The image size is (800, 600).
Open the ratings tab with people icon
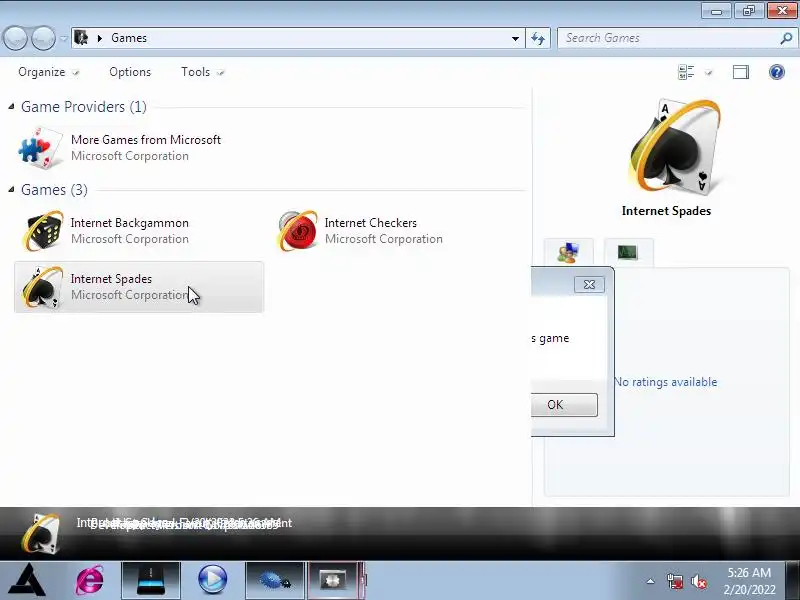(568, 252)
